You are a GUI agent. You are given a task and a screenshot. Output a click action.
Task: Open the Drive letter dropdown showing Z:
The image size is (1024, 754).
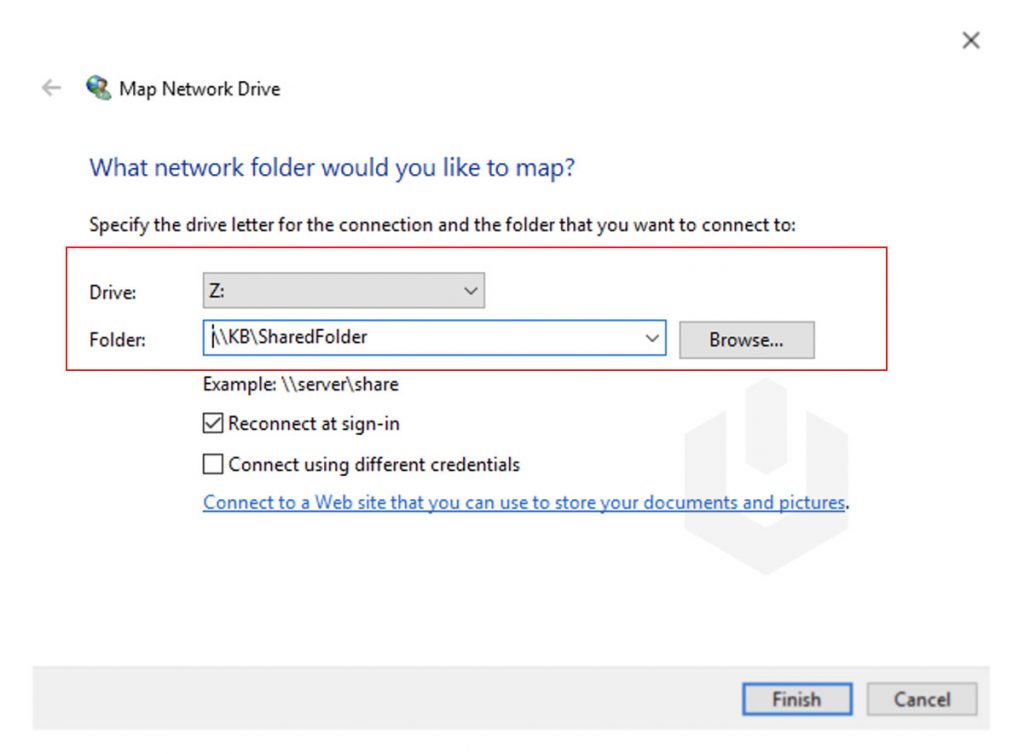[344, 291]
